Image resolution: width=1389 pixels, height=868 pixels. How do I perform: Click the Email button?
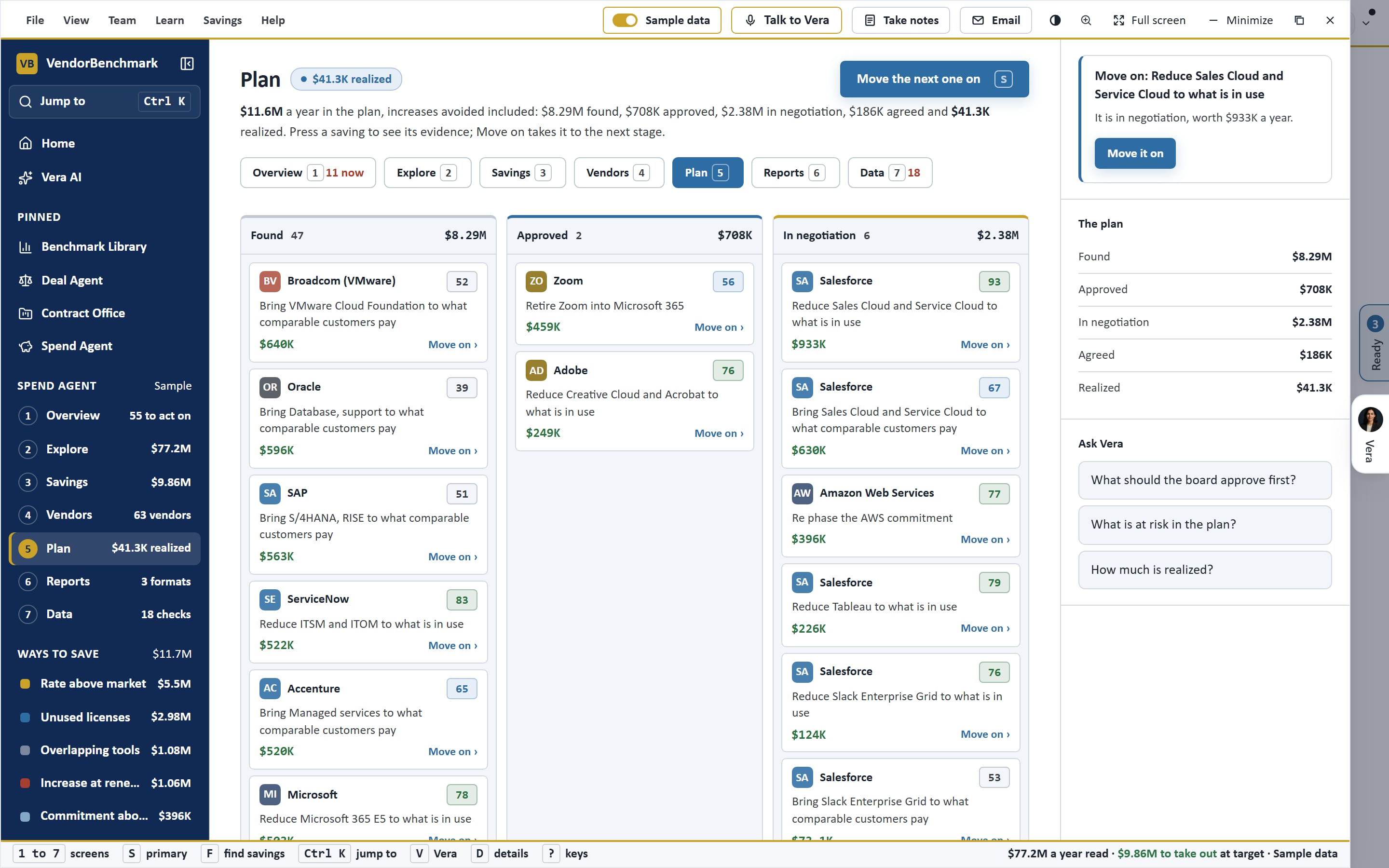(x=995, y=20)
